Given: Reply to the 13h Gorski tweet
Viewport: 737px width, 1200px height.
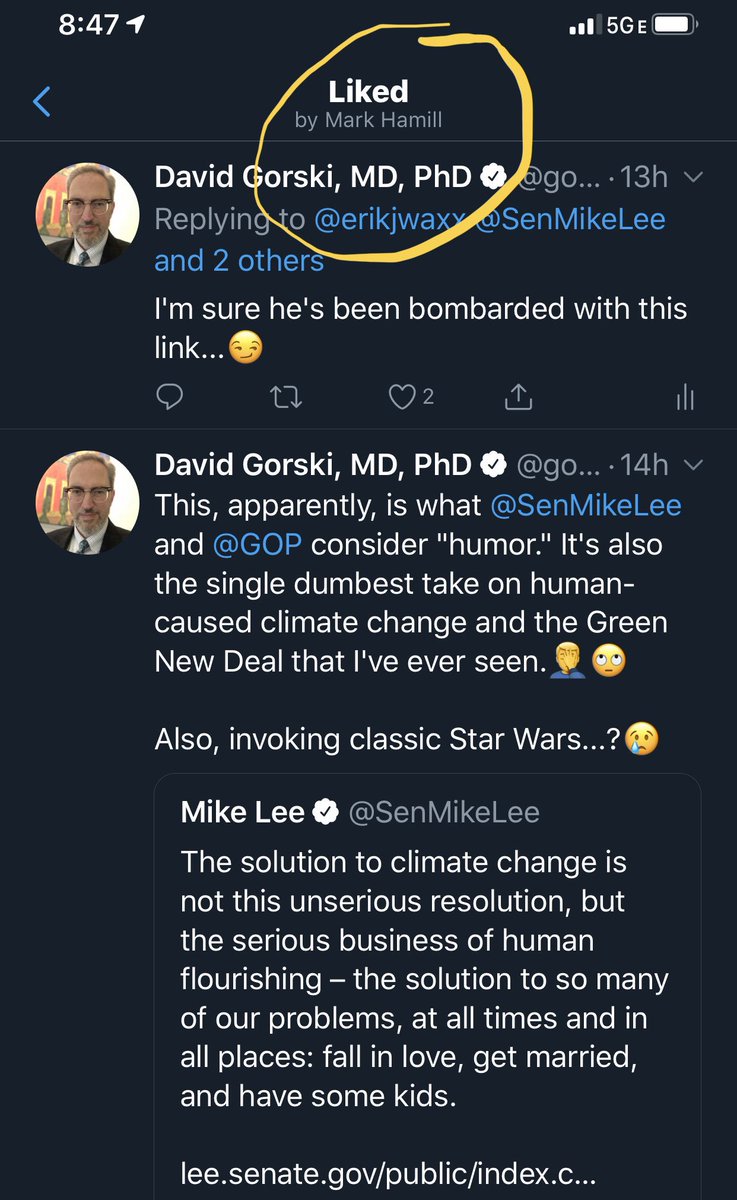Looking at the screenshot, I should 171,398.
